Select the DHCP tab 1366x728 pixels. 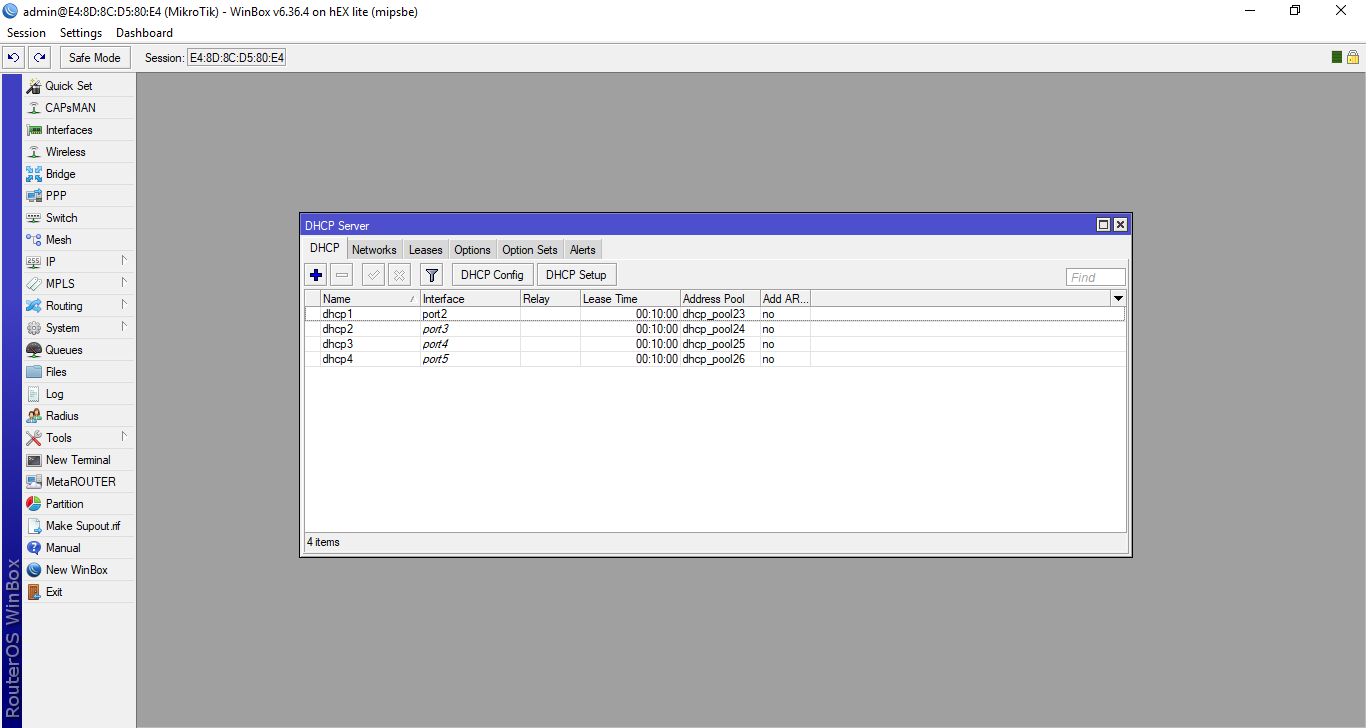(324, 248)
